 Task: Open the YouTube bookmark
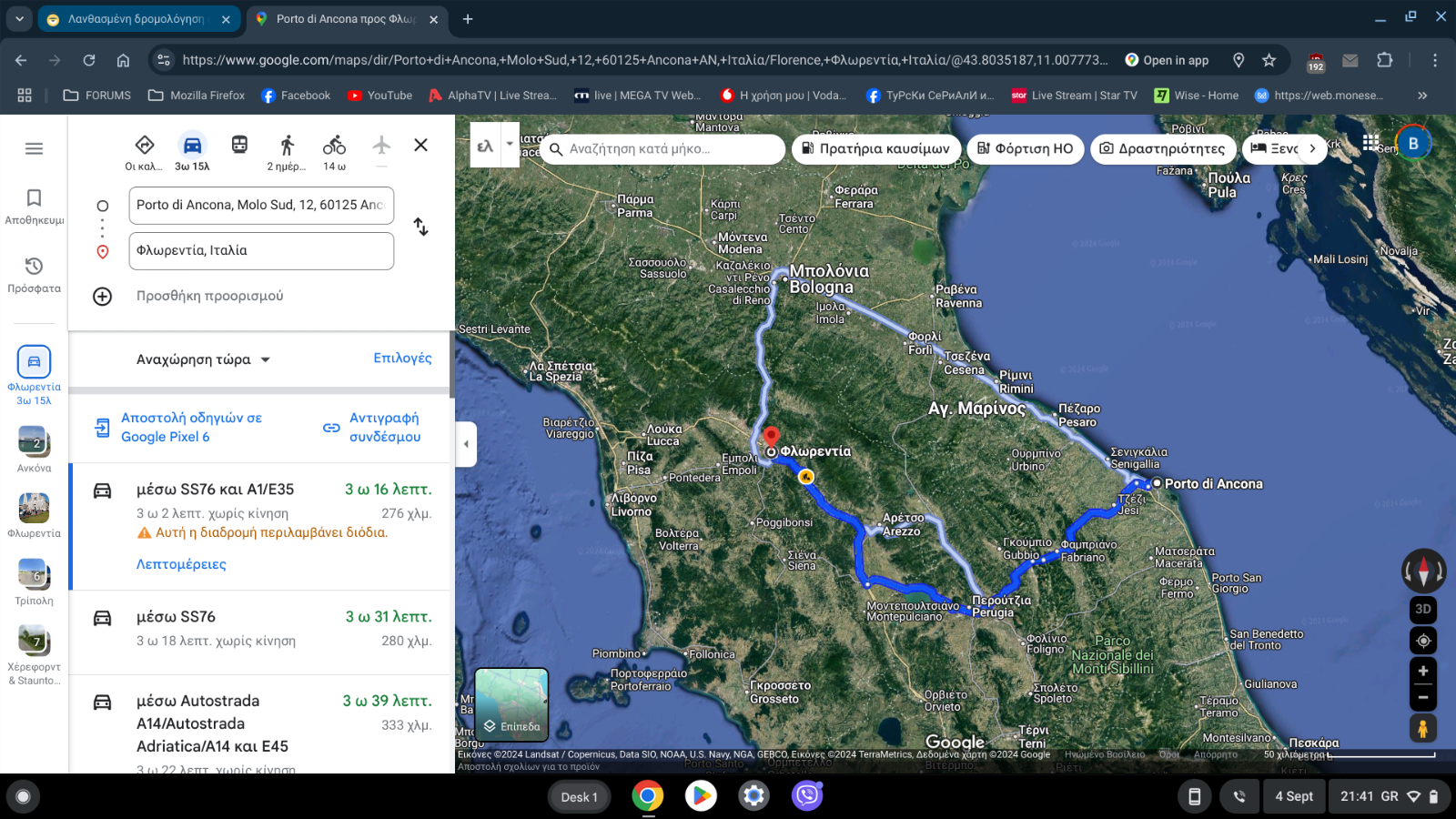[x=379, y=96]
